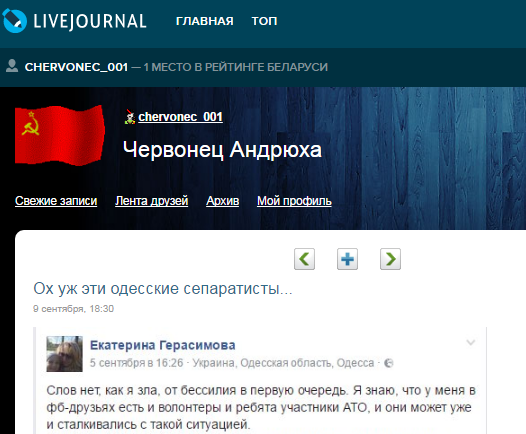This screenshot has width=526, height=434.
Task: Open CHERVONEC_001 rating header link
Action: 76,67
